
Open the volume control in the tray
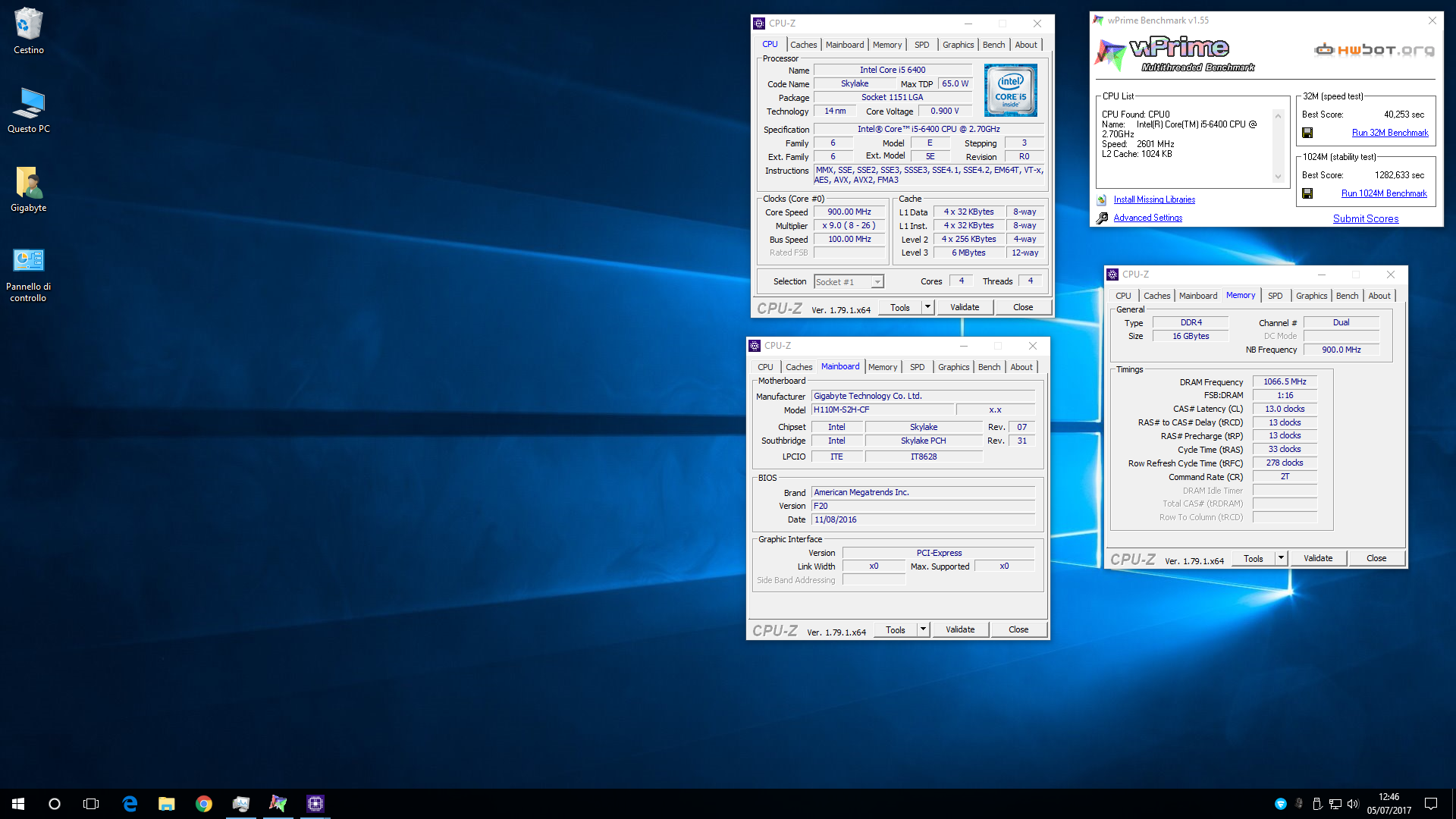1353,804
